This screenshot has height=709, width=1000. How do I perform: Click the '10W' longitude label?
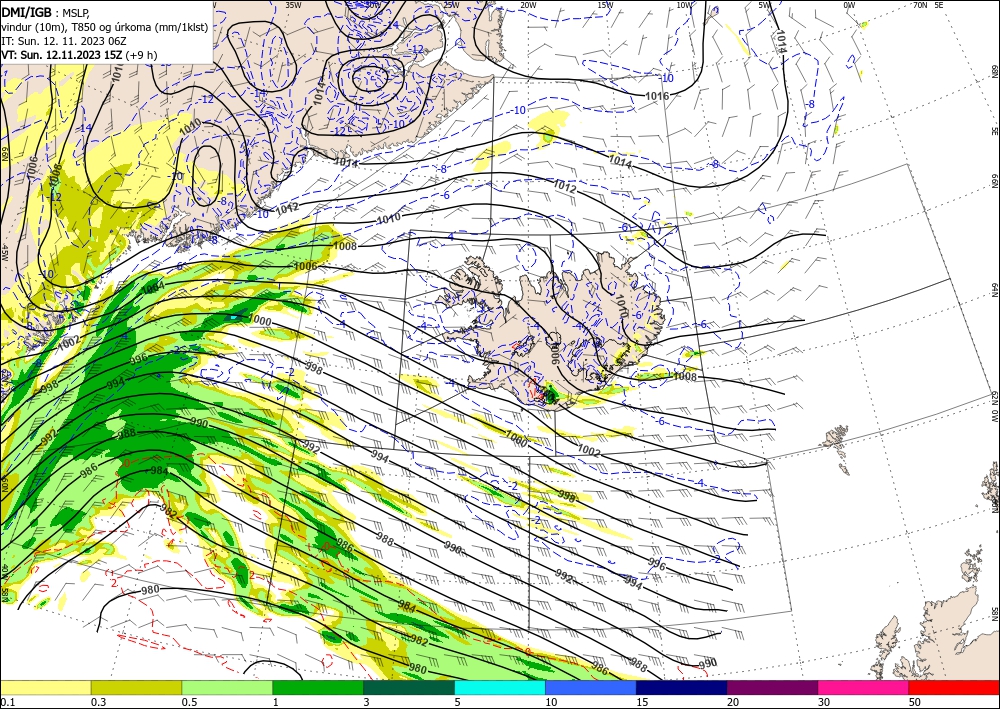pyautogui.click(x=684, y=5)
